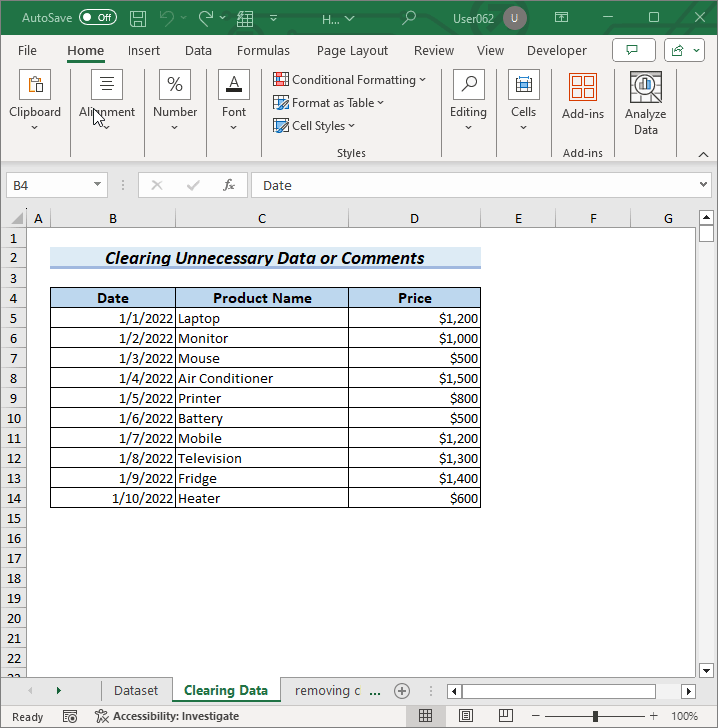718x728 pixels.
Task: Select the Home tab
Action: point(85,50)
